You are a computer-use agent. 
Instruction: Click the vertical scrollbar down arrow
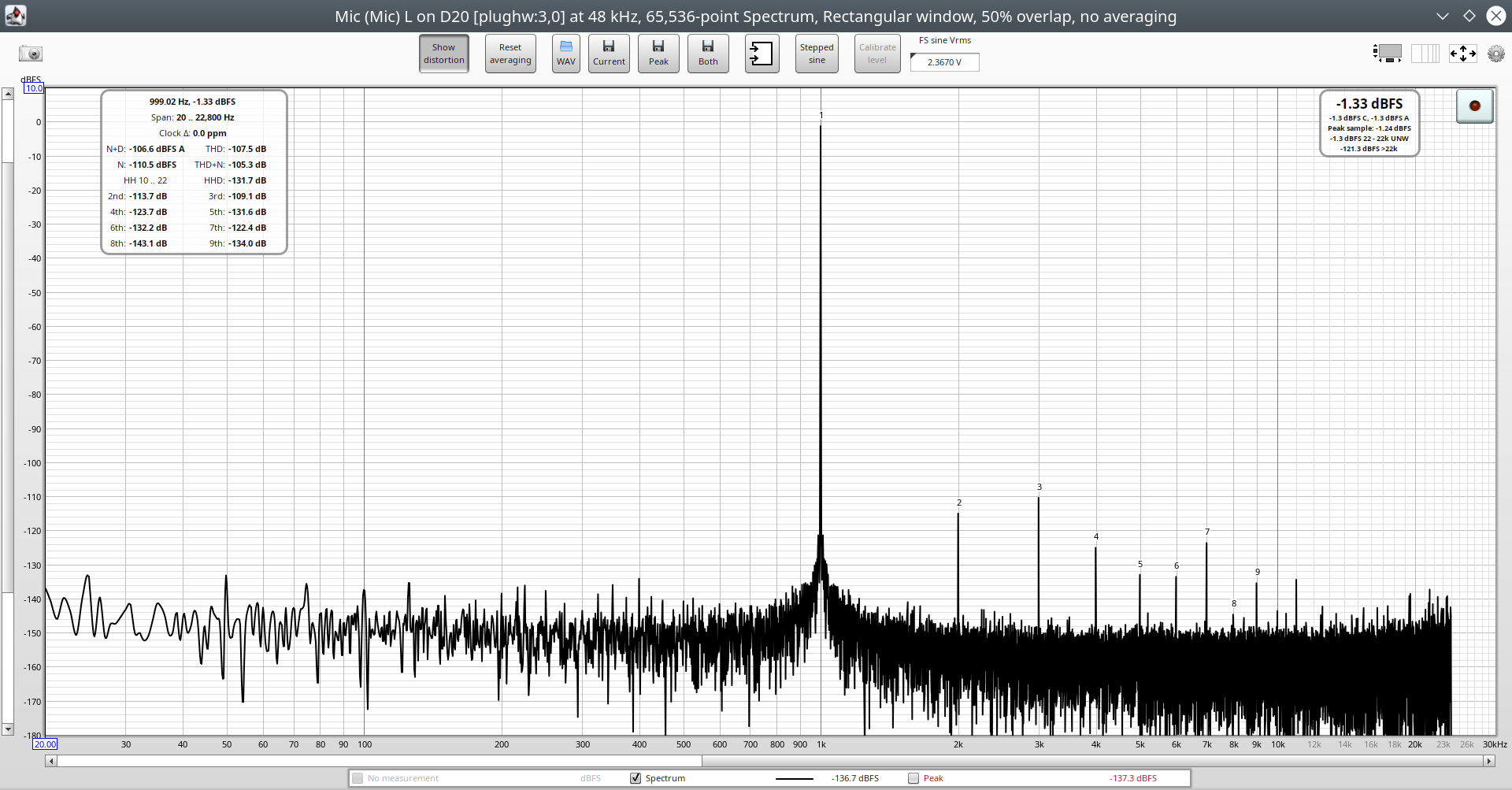[x=8, y=729]
